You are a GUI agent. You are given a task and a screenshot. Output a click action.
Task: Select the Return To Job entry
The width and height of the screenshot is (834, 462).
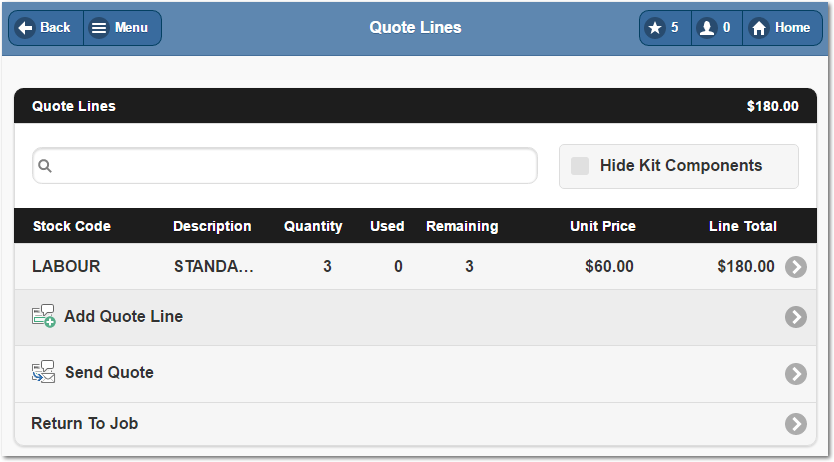click(x=415, y=424)
